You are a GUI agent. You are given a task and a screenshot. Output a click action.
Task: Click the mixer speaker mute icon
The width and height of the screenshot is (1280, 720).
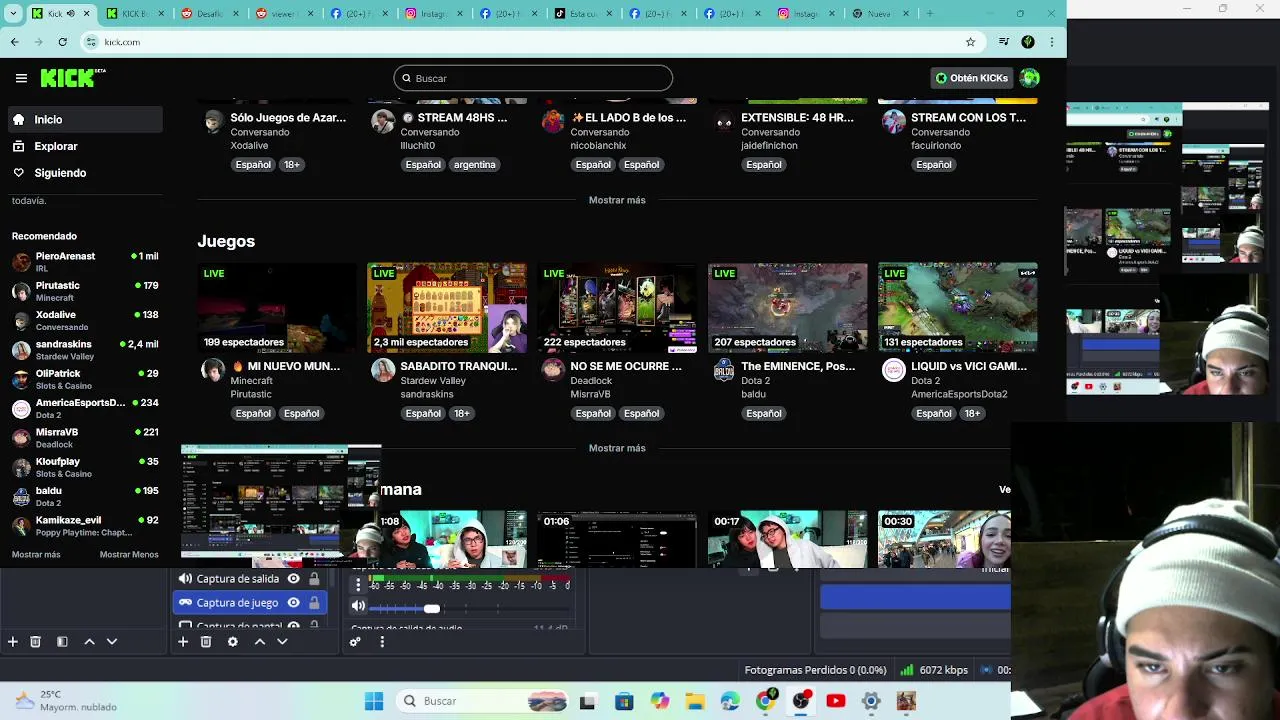(x=358, y=606)
